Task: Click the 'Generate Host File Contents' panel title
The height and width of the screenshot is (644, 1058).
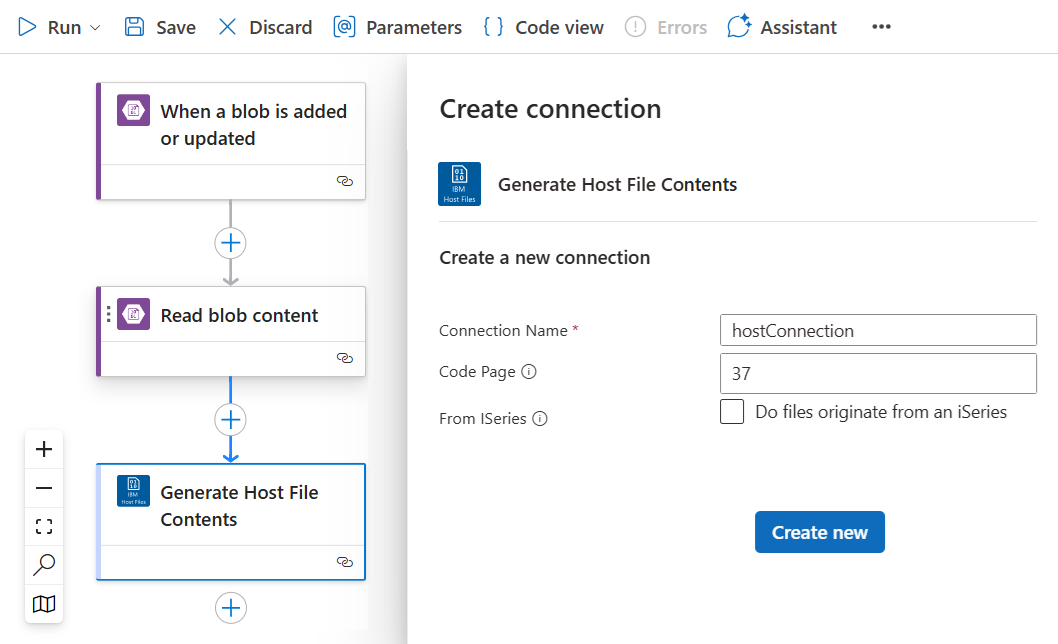Action: click(617, 184)
